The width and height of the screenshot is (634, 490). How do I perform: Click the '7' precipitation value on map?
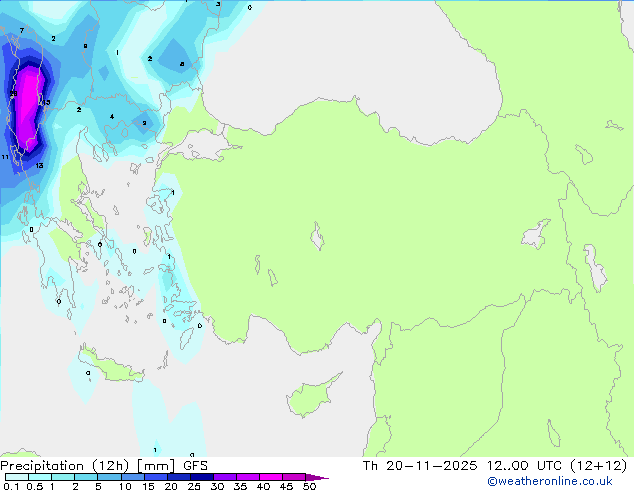22,30
